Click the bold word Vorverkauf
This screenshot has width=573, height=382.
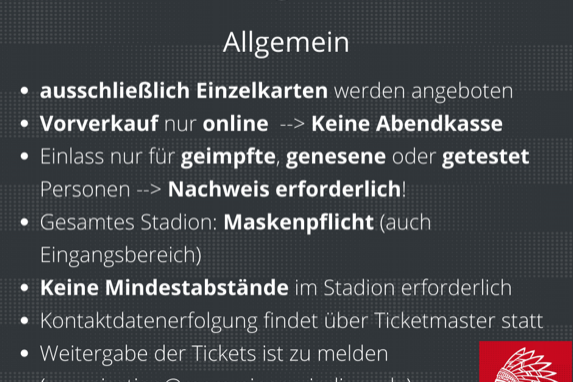coord(99,124)
